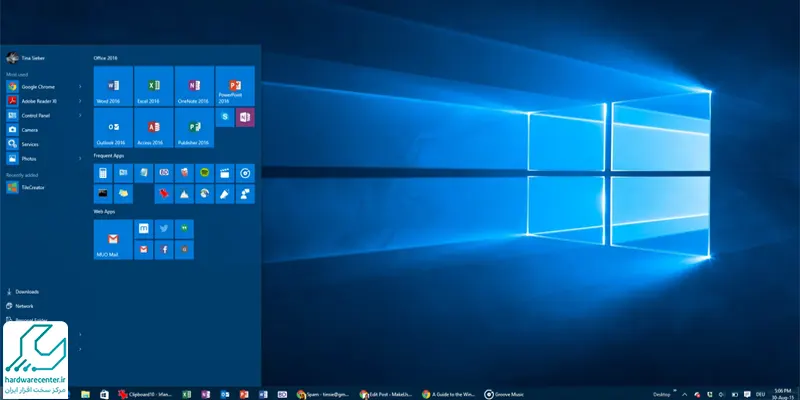
Task: Switch to Excel on the taskbar
Action: pos(187,394)
